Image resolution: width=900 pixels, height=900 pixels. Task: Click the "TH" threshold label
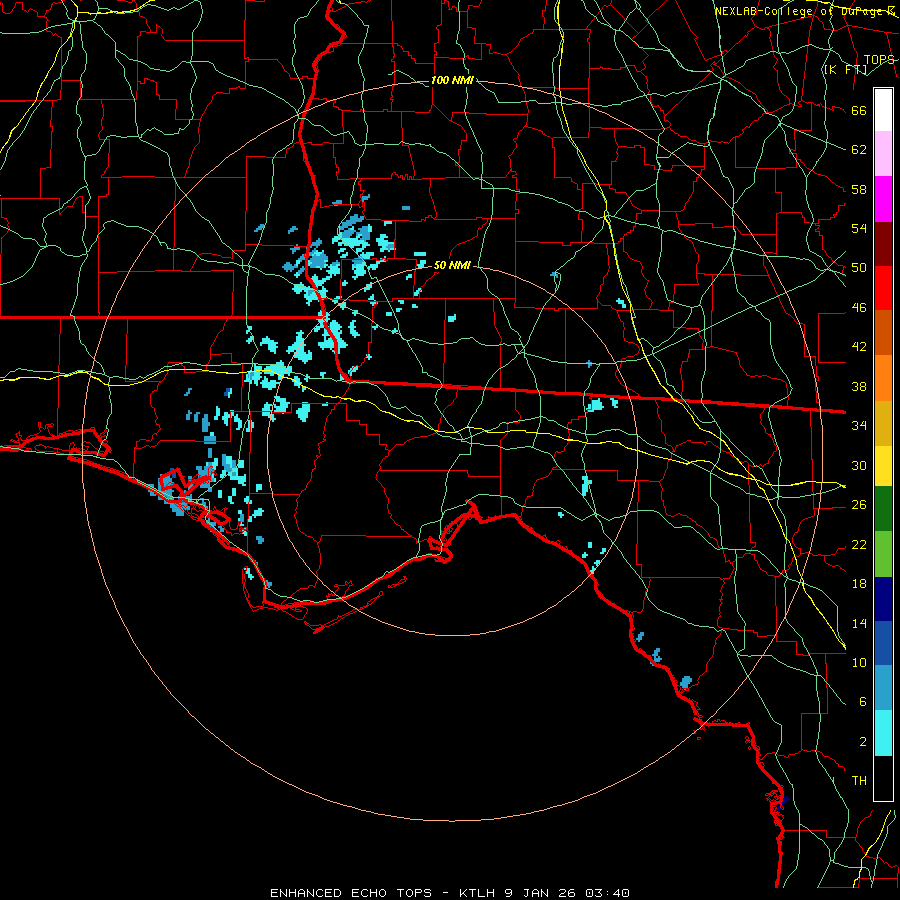click(x=859, y=781)
